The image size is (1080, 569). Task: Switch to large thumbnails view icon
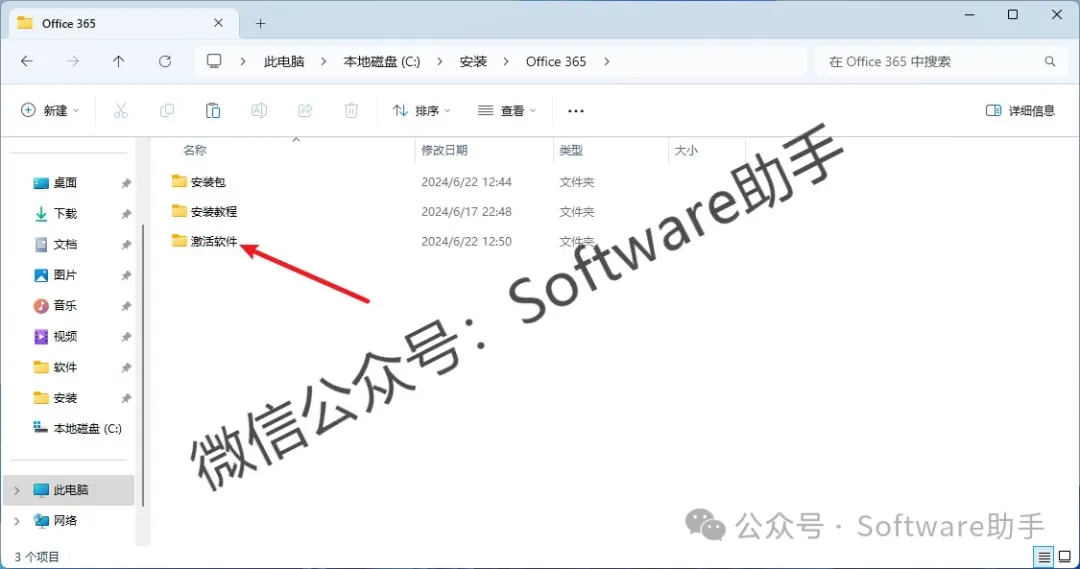pos(1065,557)
